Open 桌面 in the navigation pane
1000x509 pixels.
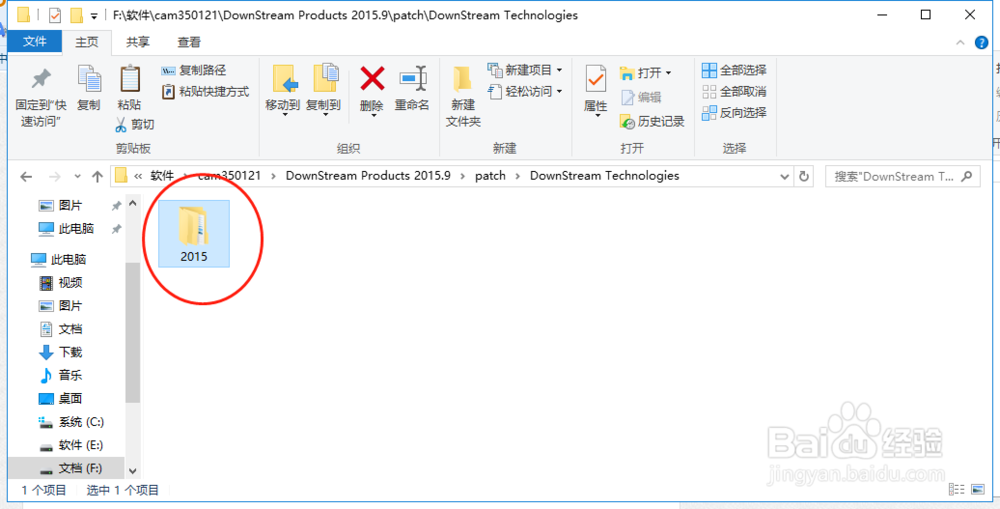pos(60,398)
